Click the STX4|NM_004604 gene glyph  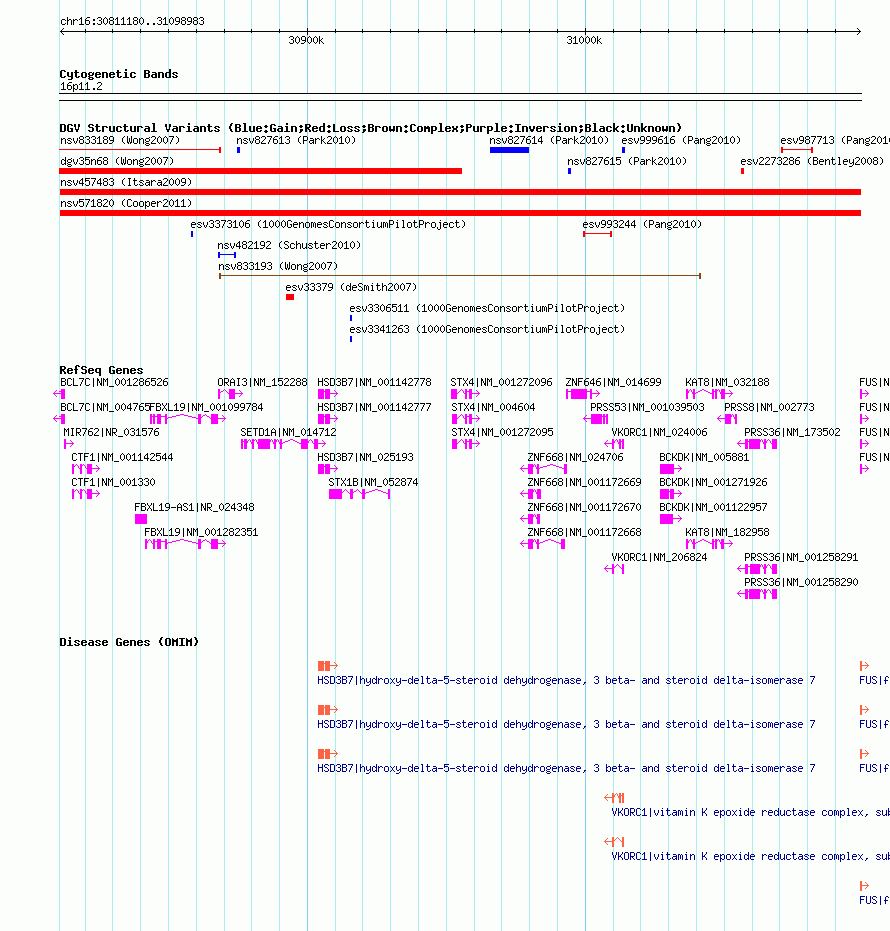coord(465,419)
